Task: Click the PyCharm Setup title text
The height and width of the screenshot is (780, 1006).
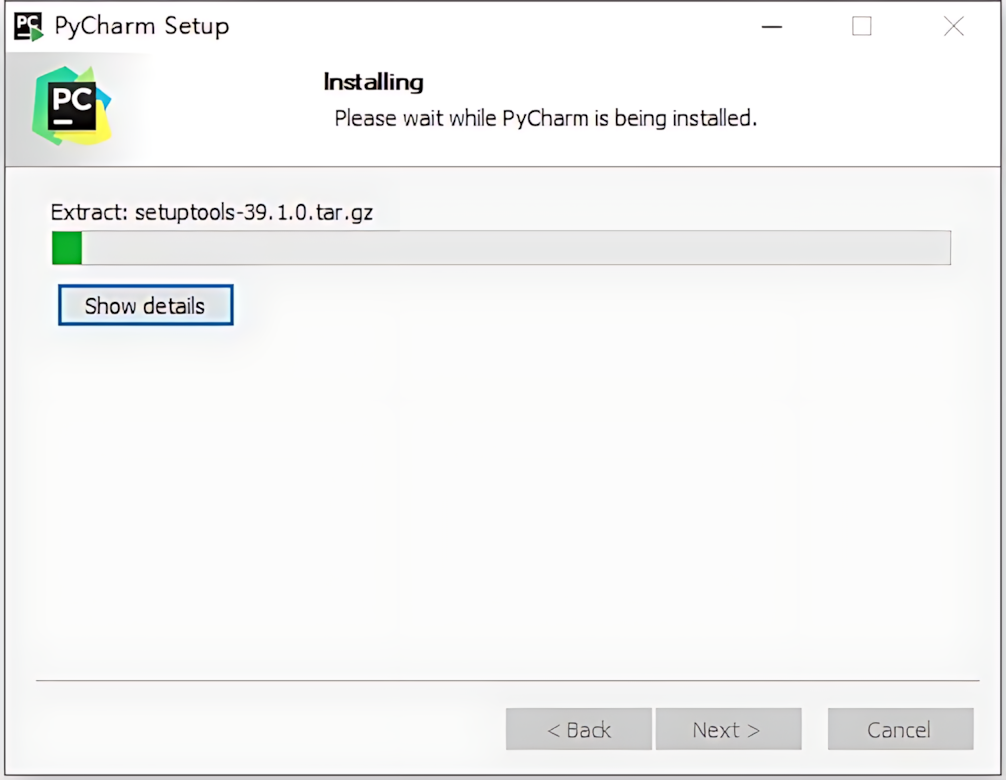Action: [141, 26]
